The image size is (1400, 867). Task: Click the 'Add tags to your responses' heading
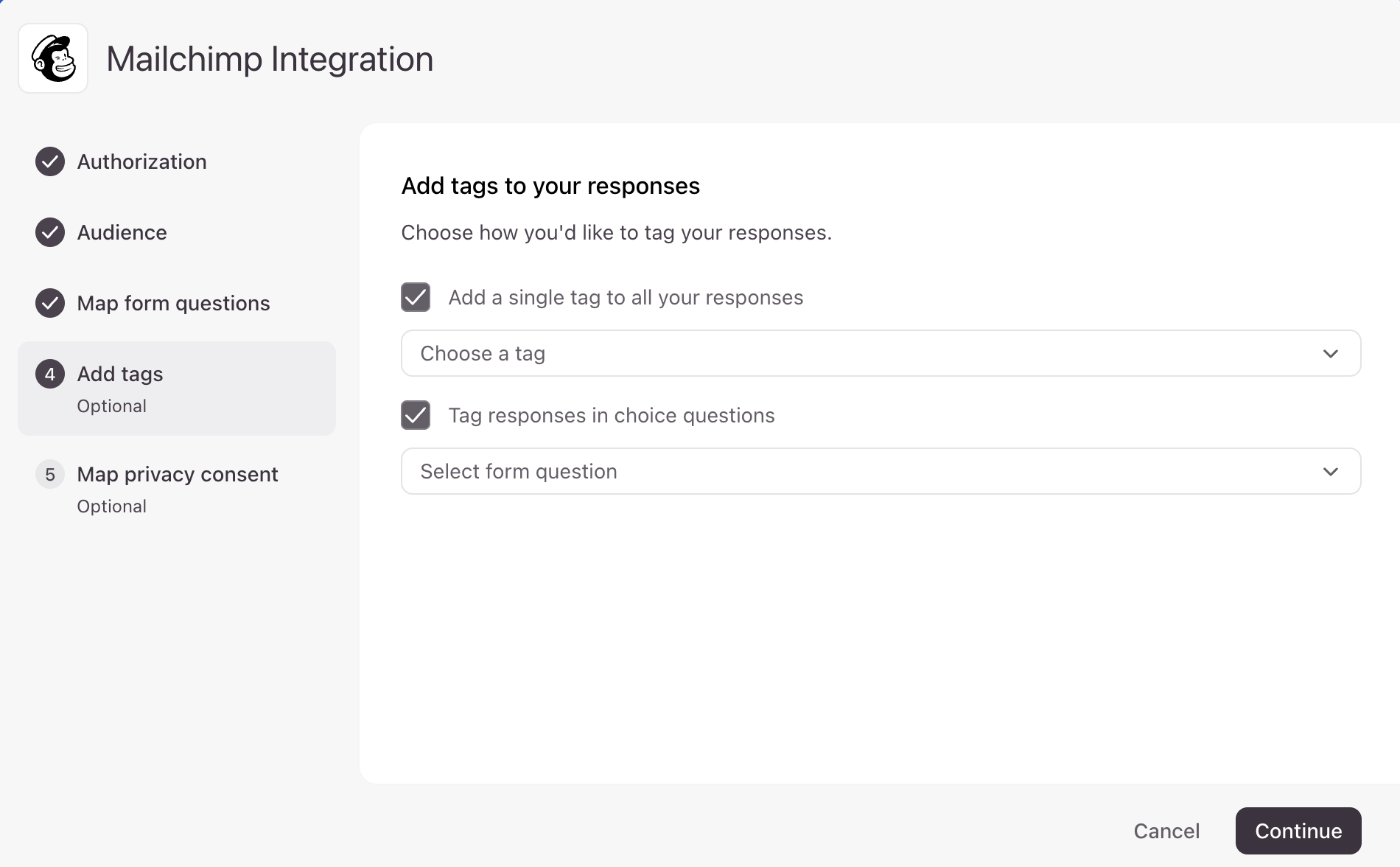tap(550, 186)
